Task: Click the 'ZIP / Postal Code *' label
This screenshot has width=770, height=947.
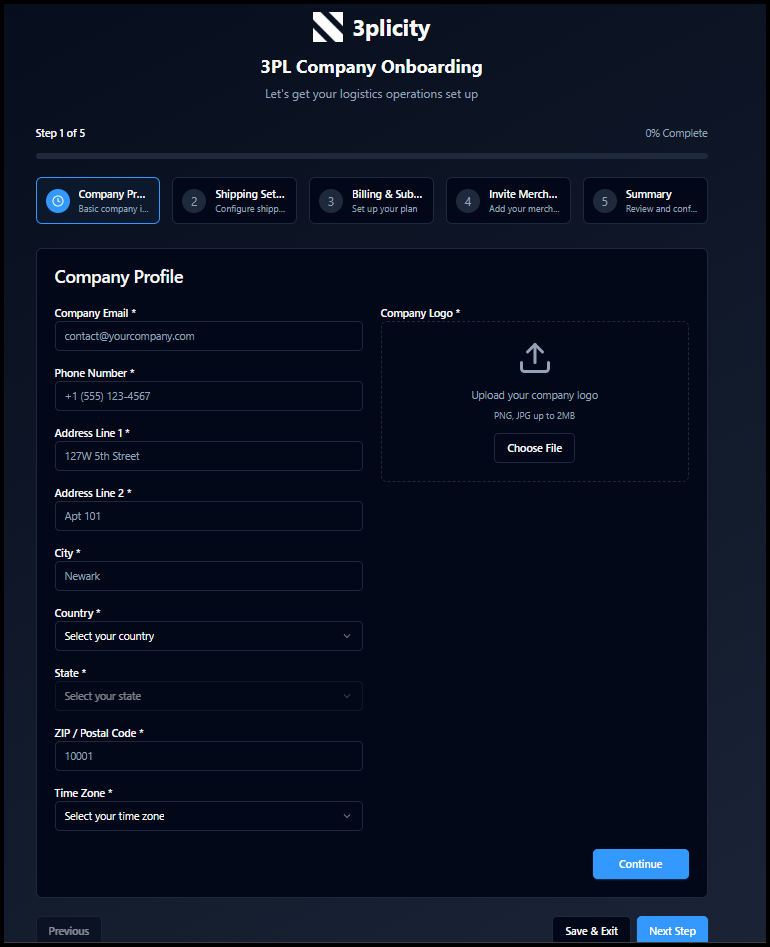Action: 99,733
